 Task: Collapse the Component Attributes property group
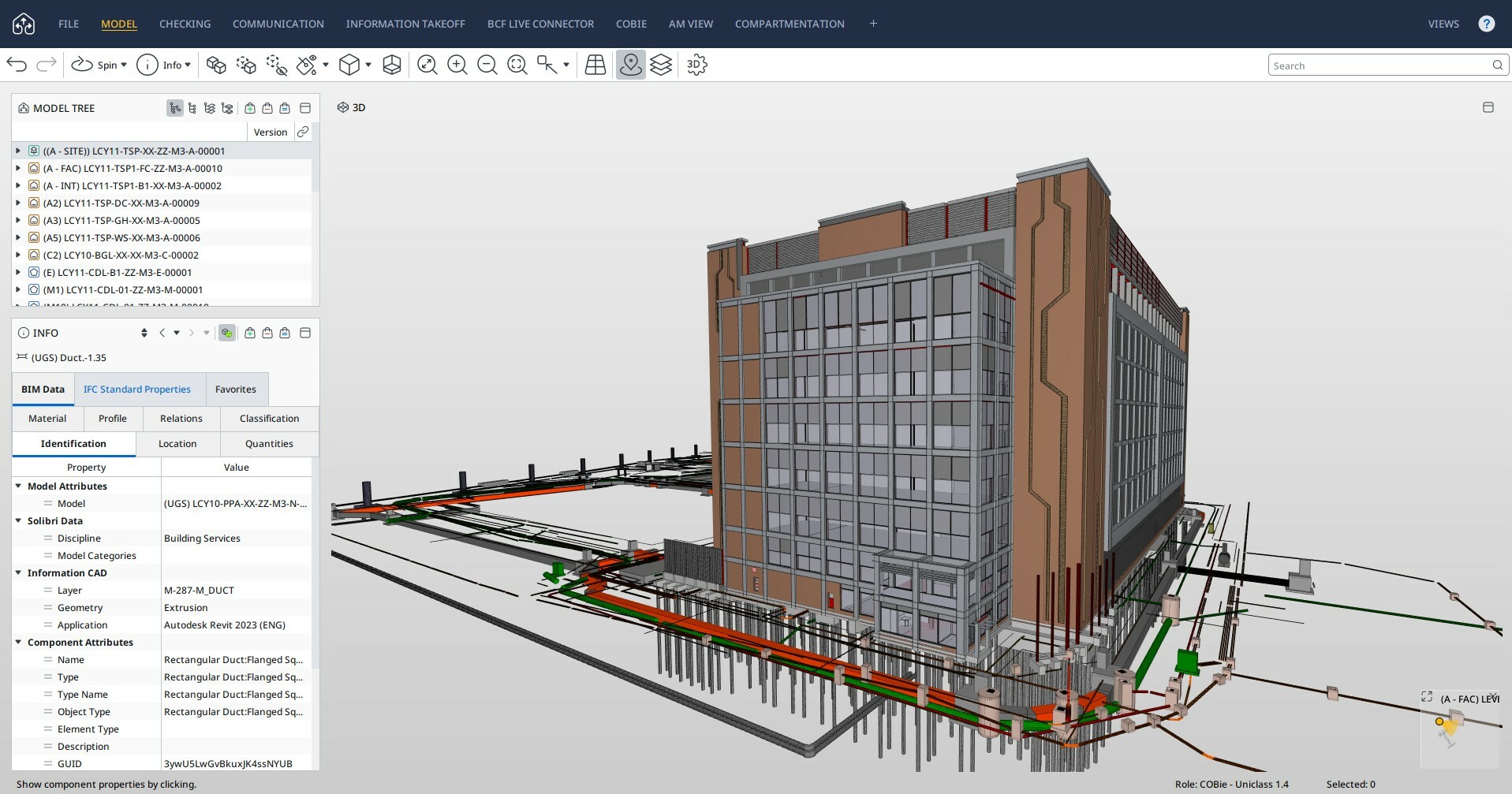tap(18, 642)
